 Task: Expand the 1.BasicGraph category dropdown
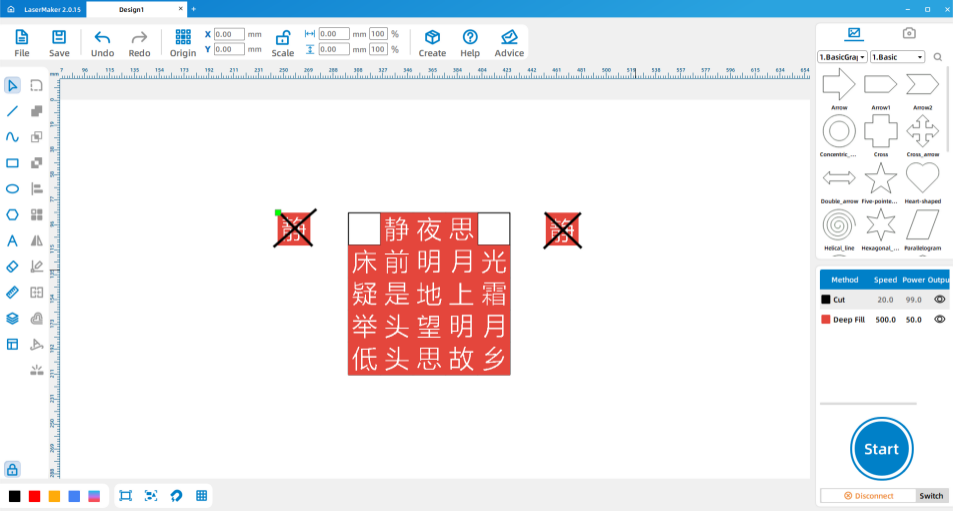(x=842, y=57)
